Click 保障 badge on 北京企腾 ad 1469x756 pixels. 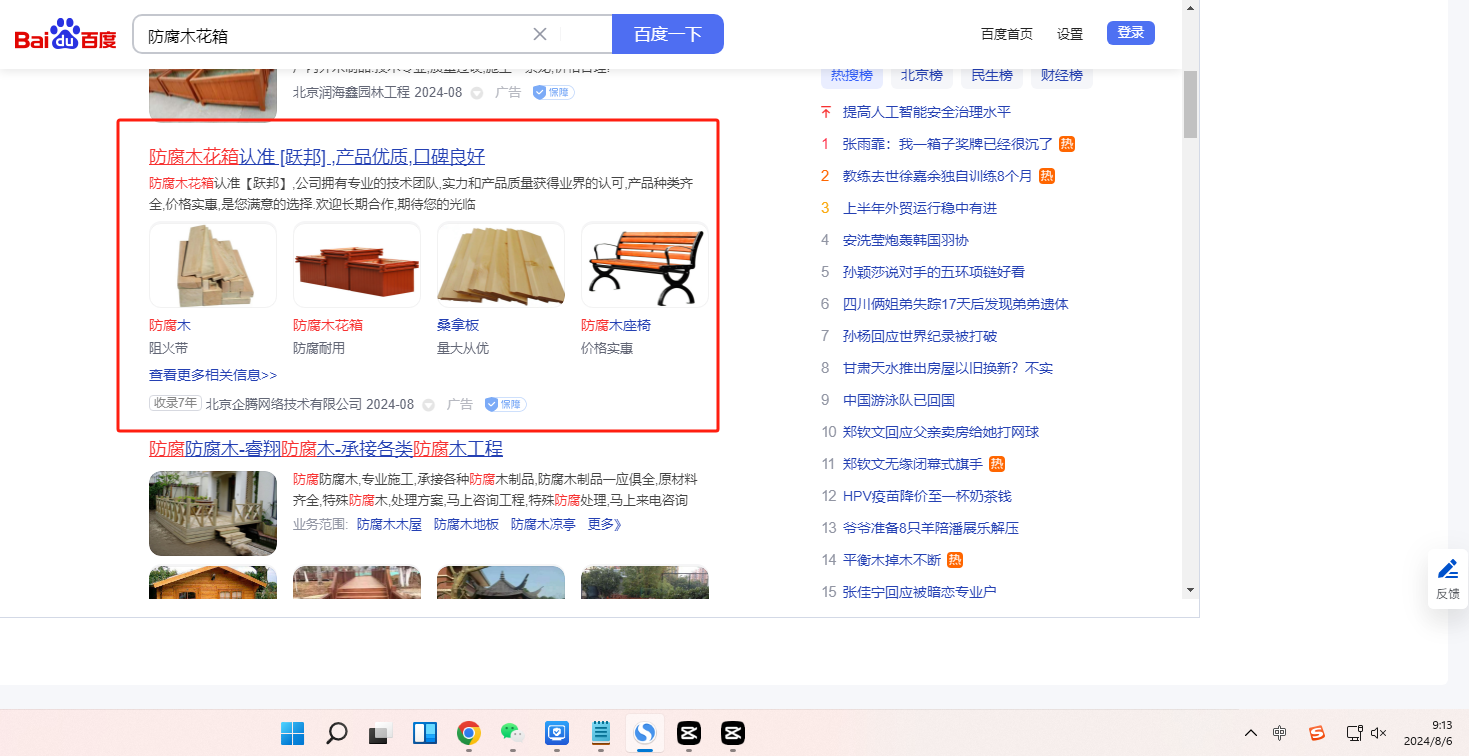506,404
